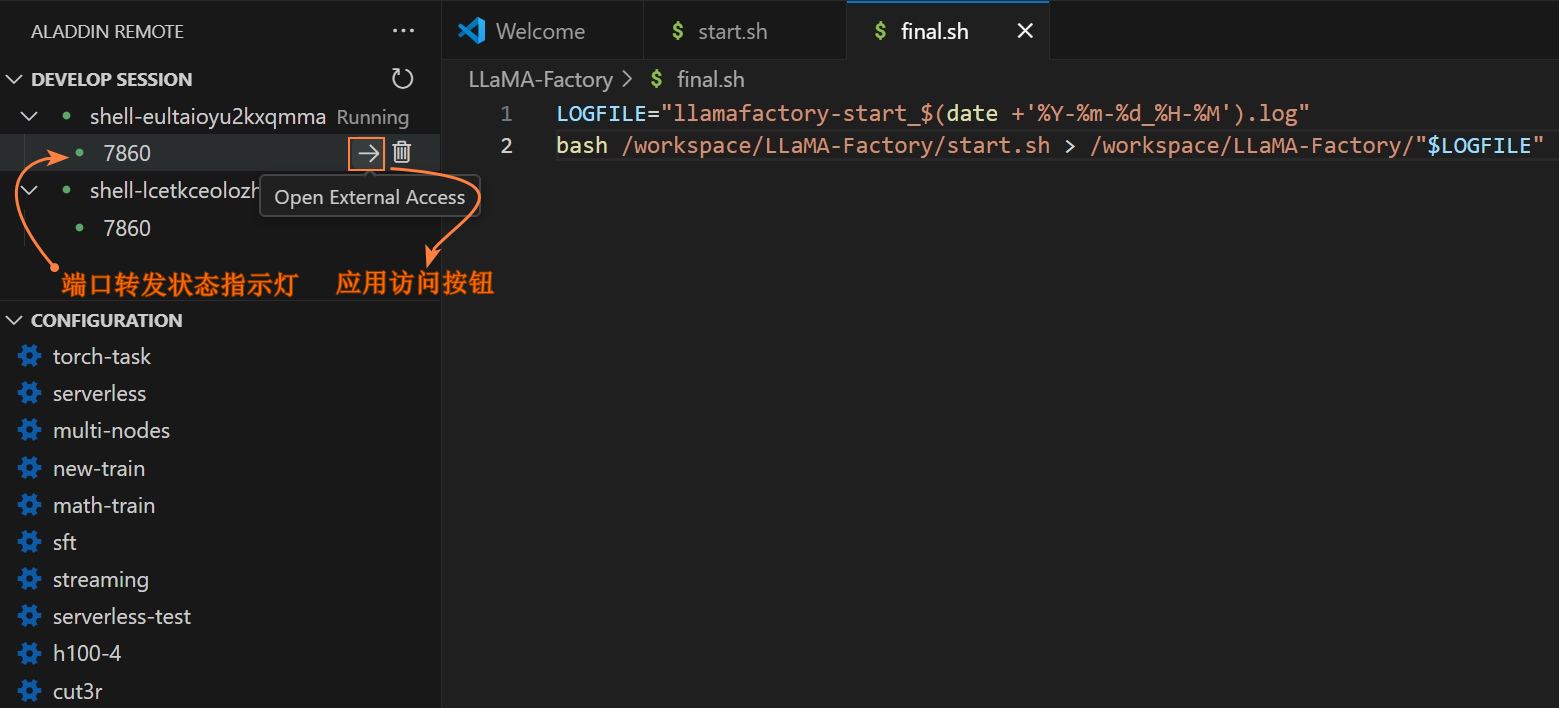
Task: Switch to the Welcome tab
Action: (540, 31)
